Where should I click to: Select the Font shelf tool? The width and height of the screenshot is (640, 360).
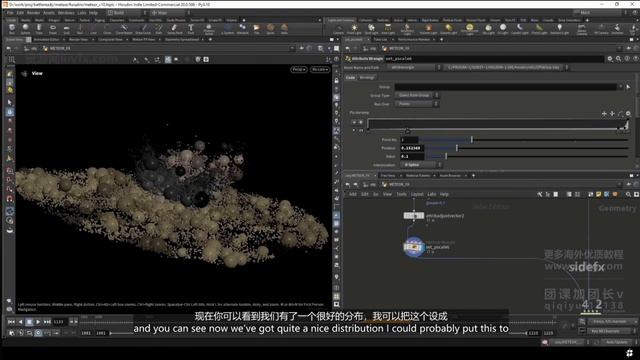(x=191, y=29)
